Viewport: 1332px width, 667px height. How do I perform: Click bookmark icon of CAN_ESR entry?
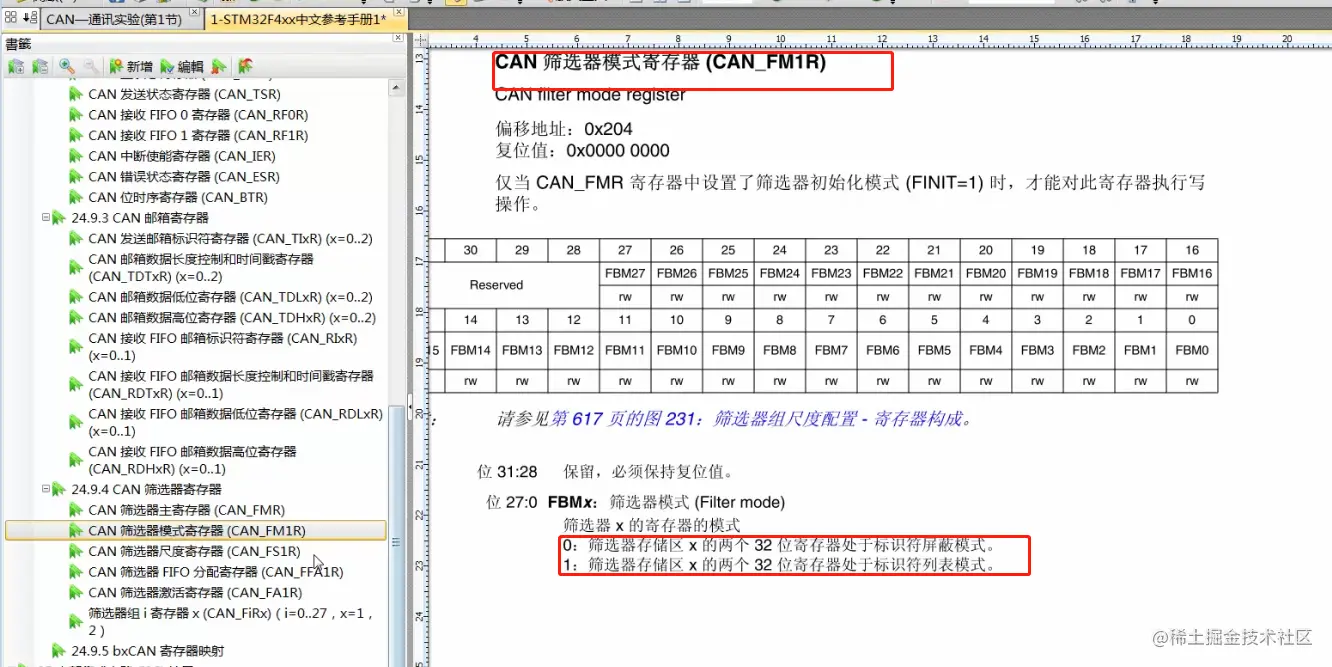click(76, 177)
